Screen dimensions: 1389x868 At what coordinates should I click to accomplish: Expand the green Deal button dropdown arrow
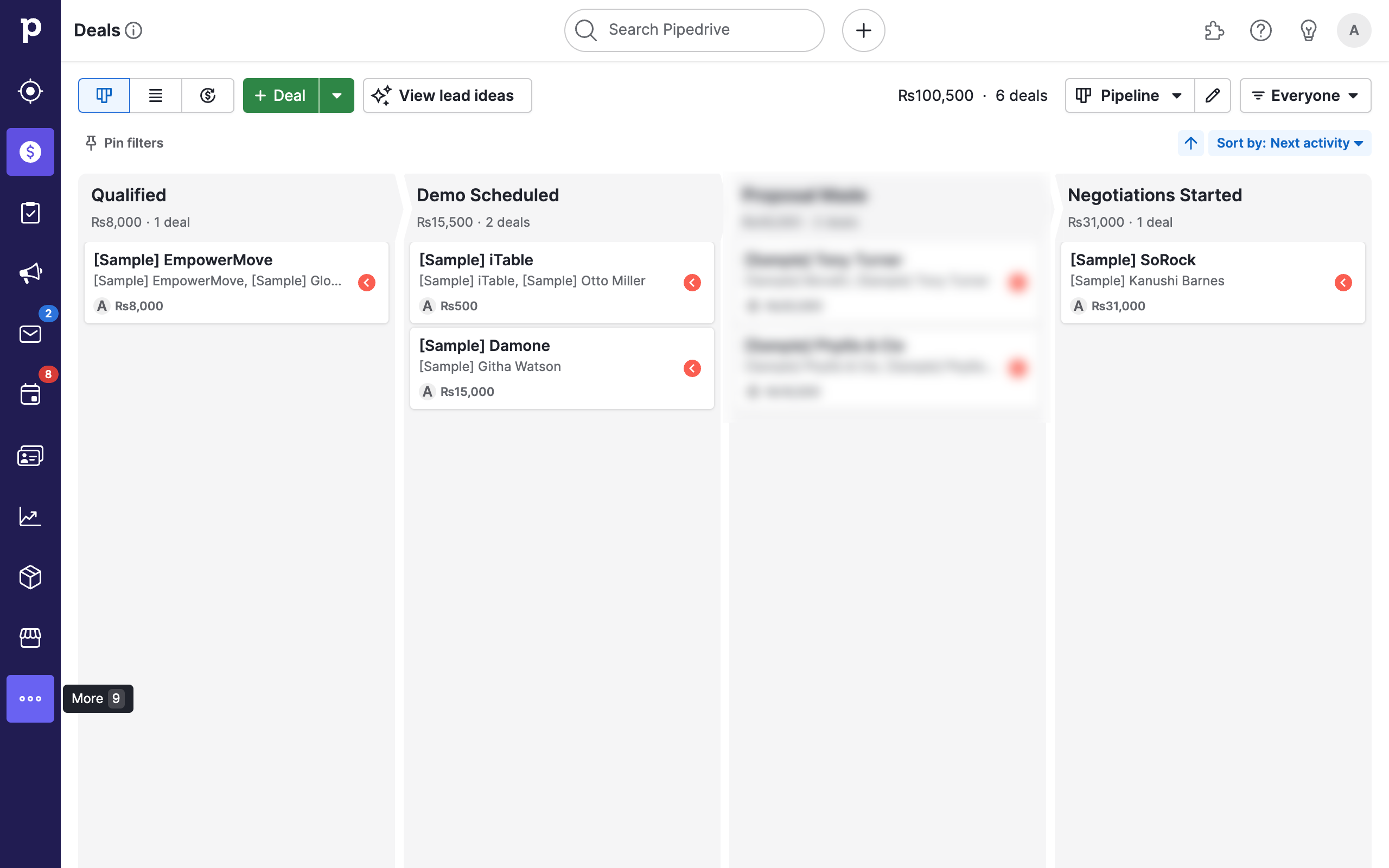[337, 95]
